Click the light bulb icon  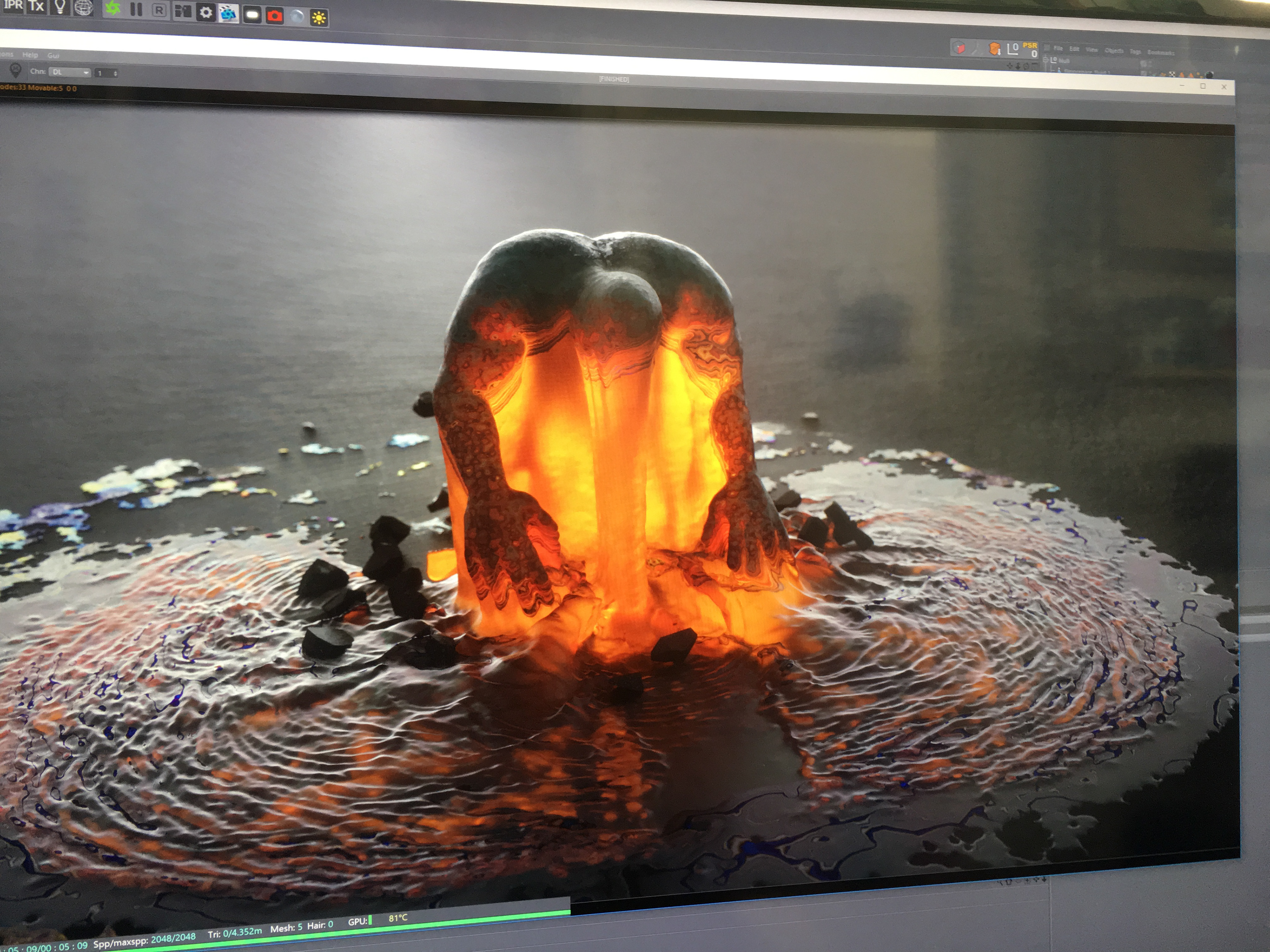pyautogui.click(x=60, y=7)
